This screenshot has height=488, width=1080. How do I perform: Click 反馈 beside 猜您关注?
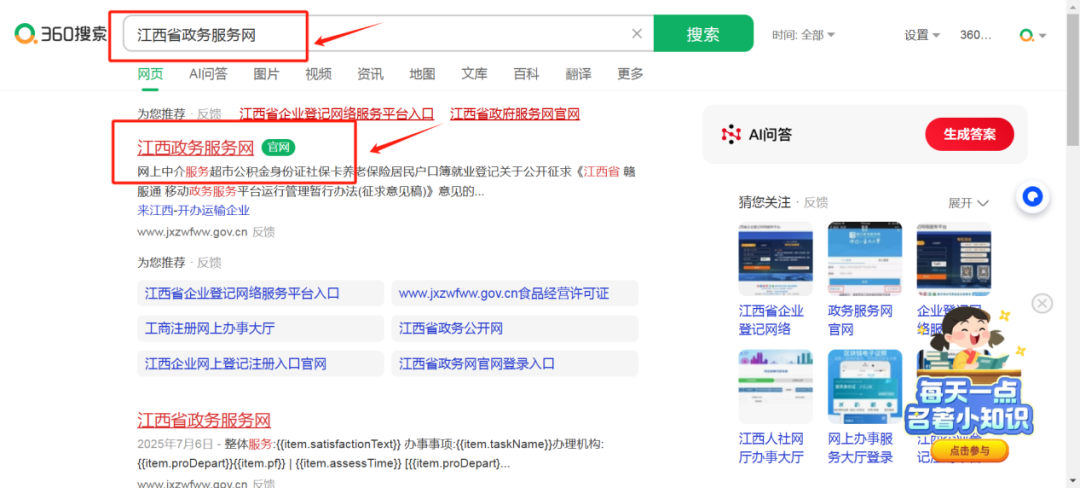point(816,202)
